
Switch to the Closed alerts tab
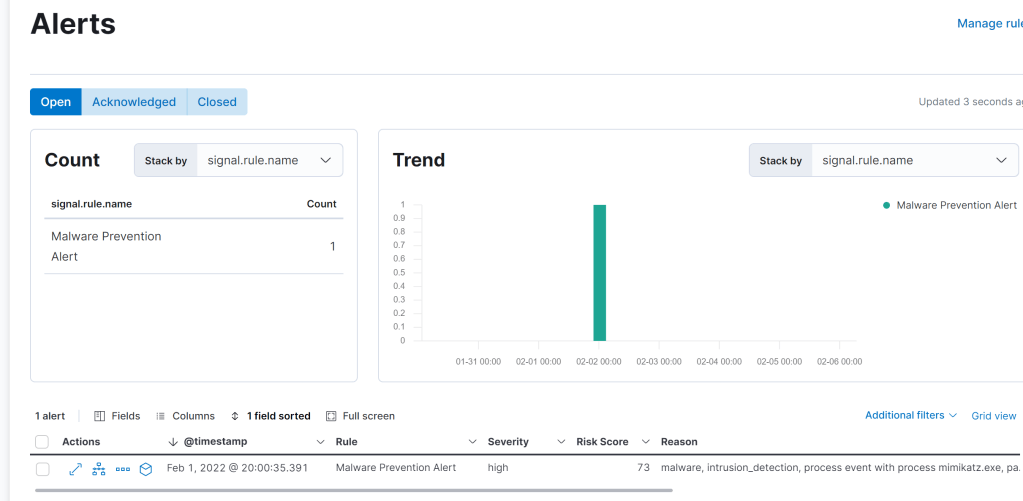tap(217, 102)
